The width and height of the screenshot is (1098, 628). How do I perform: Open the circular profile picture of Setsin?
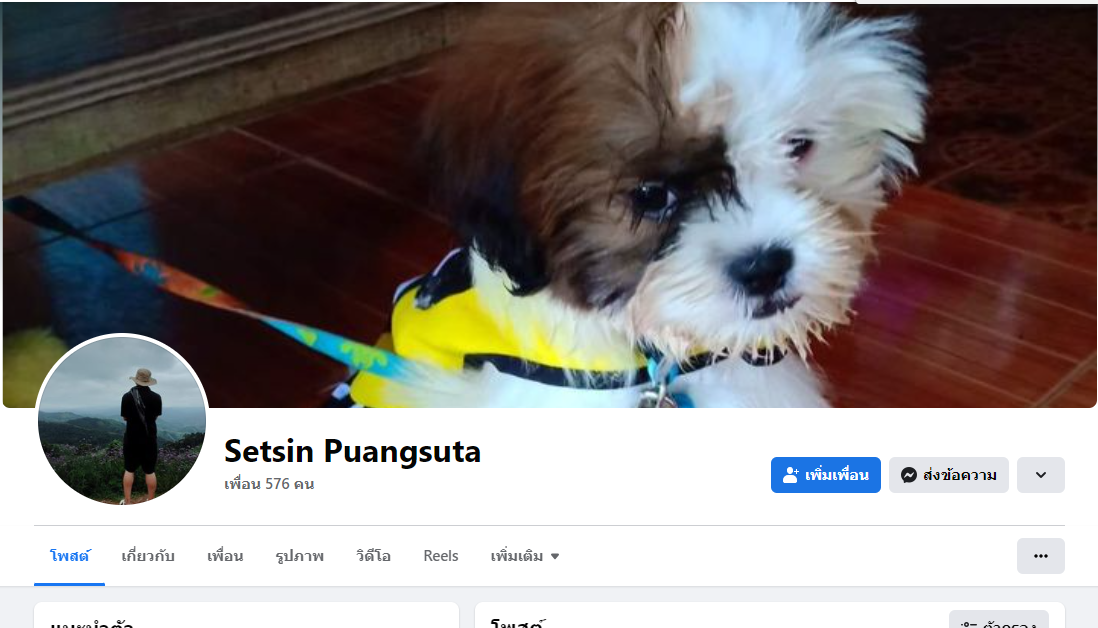[x=122, y=419]
